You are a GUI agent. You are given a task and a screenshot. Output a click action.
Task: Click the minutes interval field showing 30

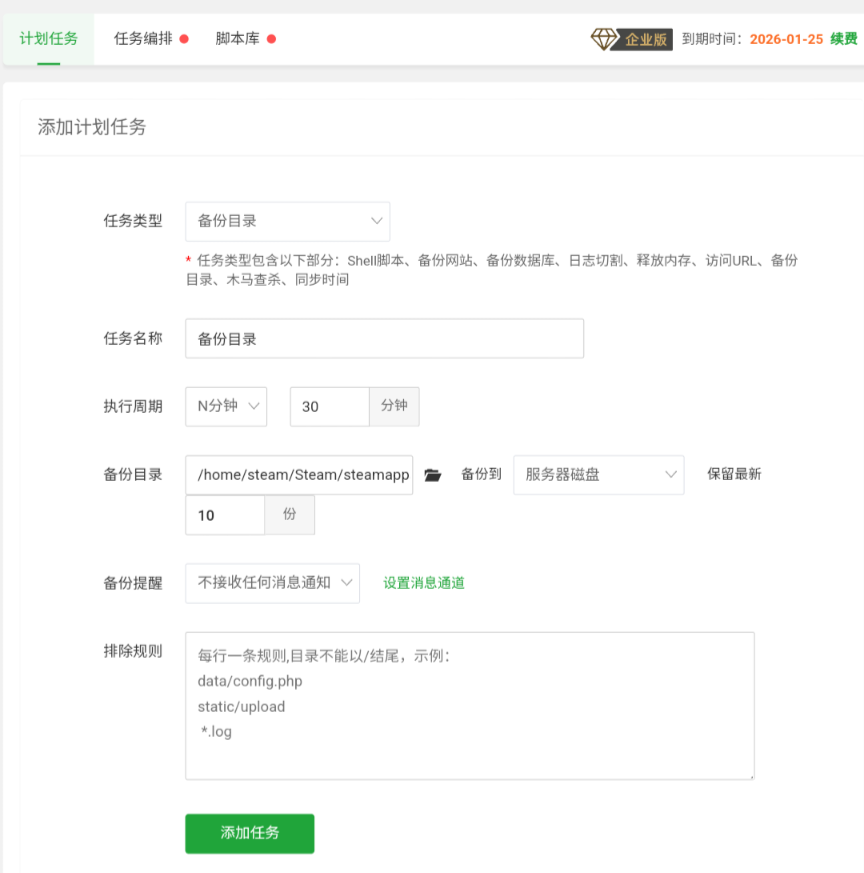tap(330, 406)
